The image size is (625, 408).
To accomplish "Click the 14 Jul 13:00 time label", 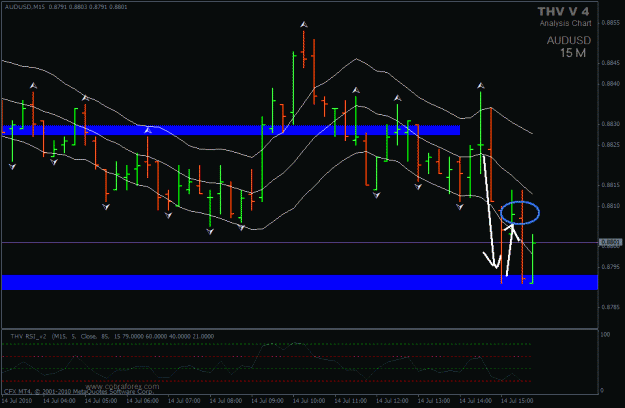I will click(x=434, y=400).
